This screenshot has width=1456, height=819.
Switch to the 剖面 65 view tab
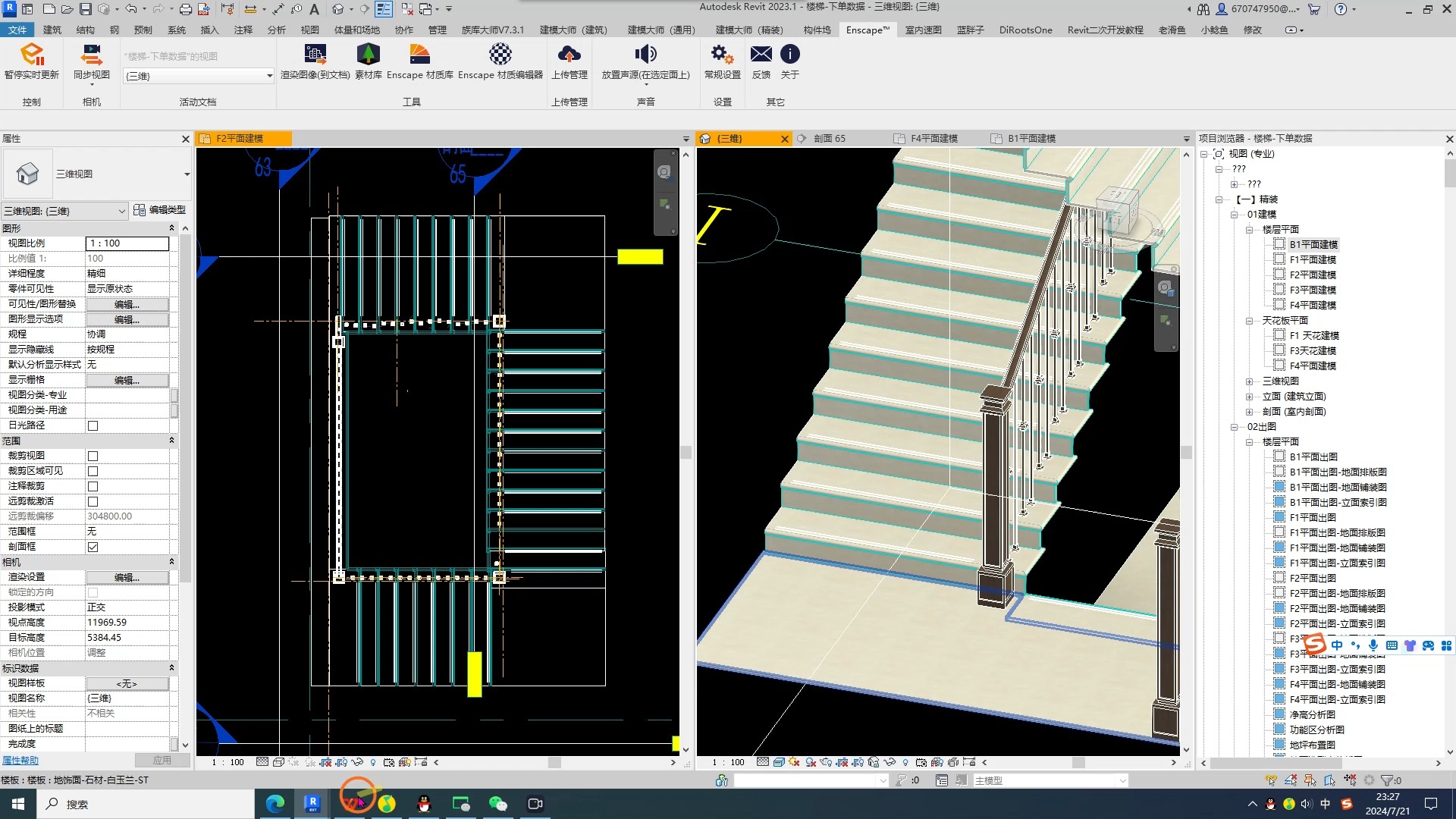click(829, 139)
